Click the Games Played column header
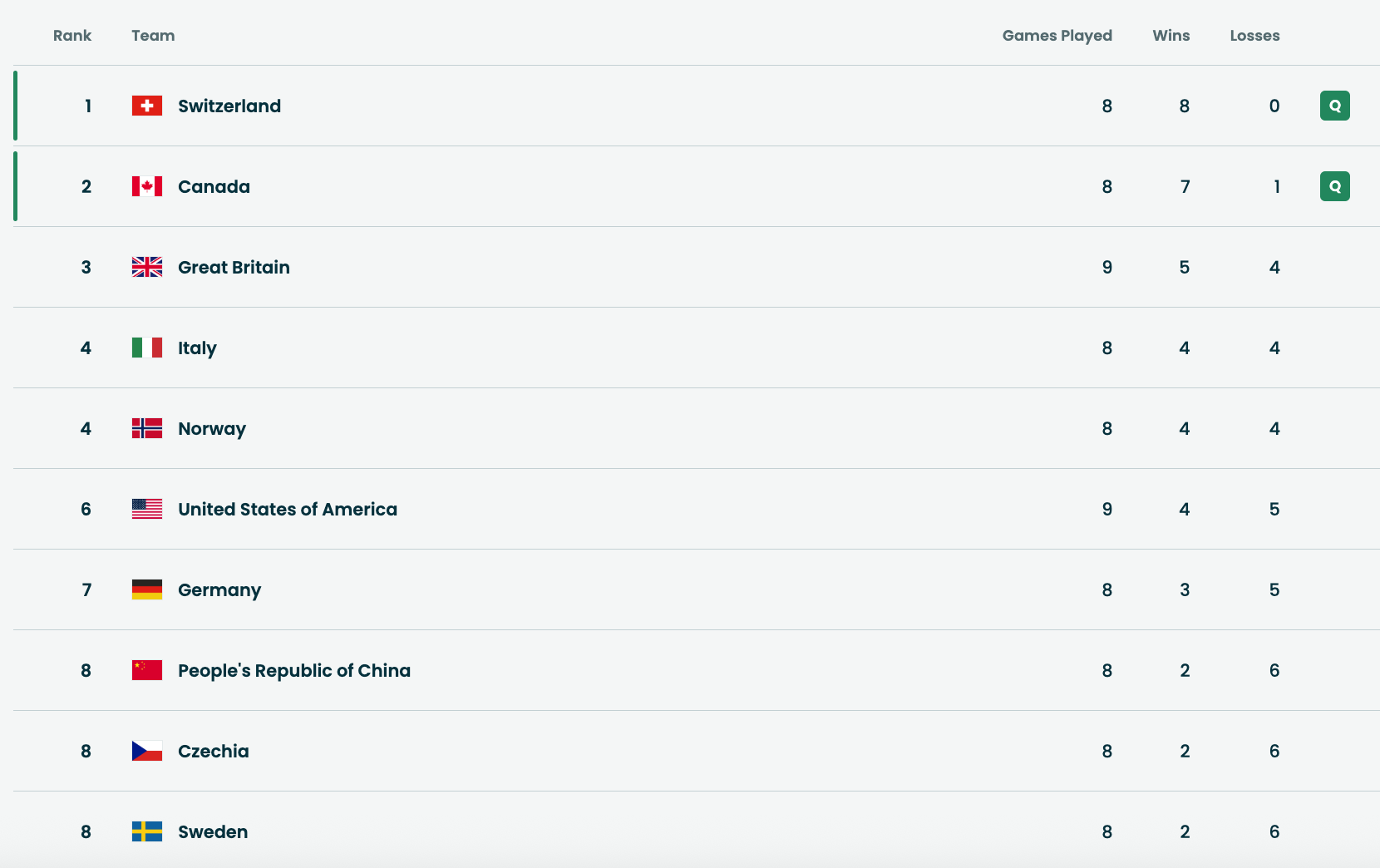The image size is (1380, 868). point(1057,36)
